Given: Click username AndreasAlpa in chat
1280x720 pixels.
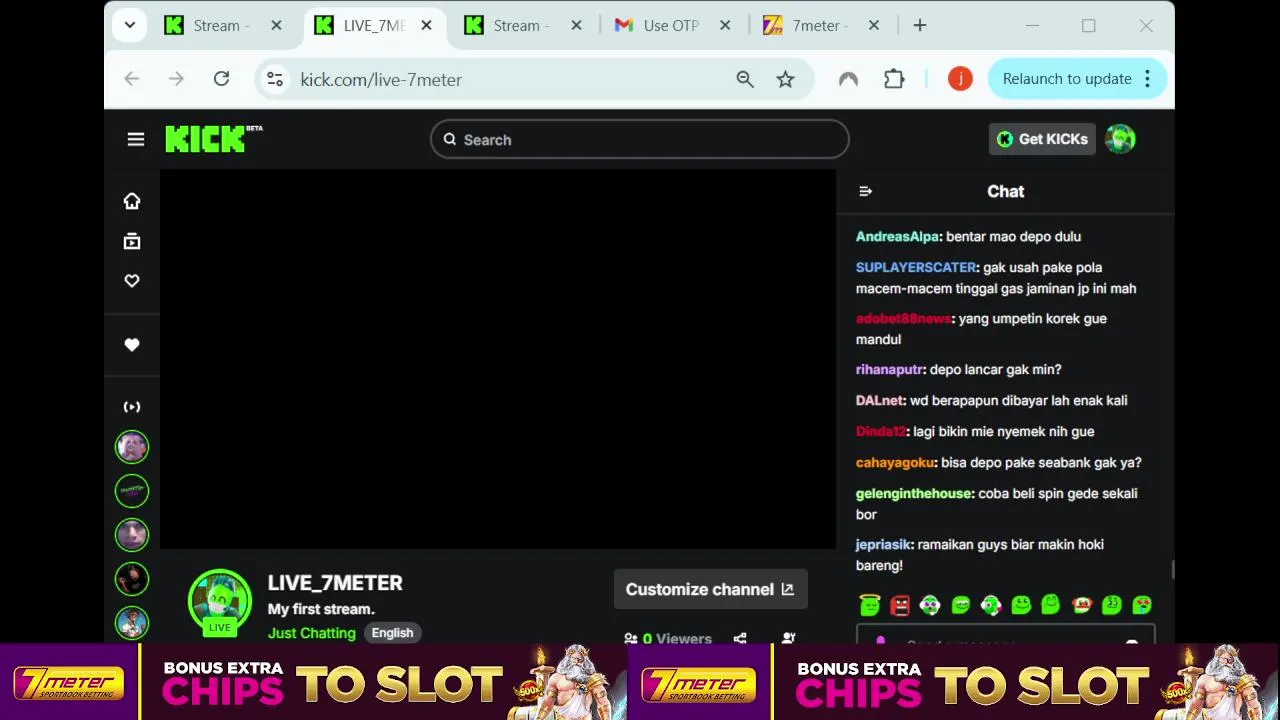Looking at the screenshot, I should coord(897,237).
